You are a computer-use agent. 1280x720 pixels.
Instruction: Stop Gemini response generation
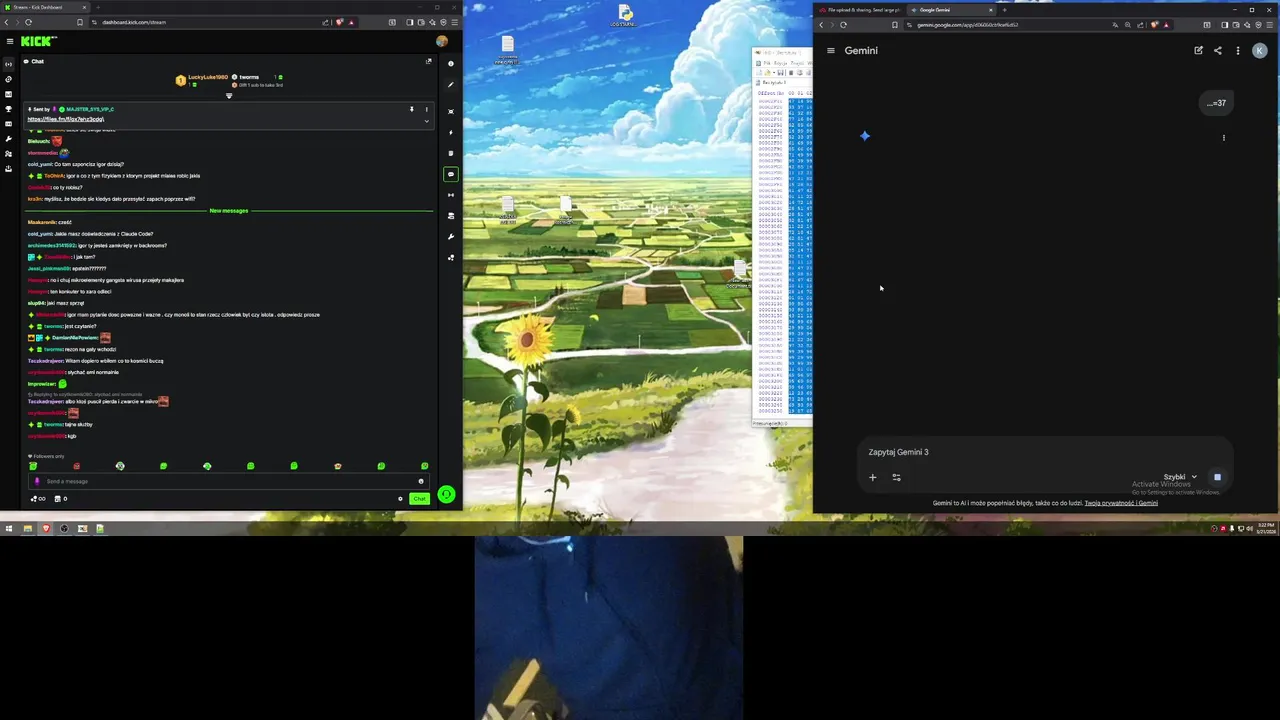click(x=1217, y=477)
